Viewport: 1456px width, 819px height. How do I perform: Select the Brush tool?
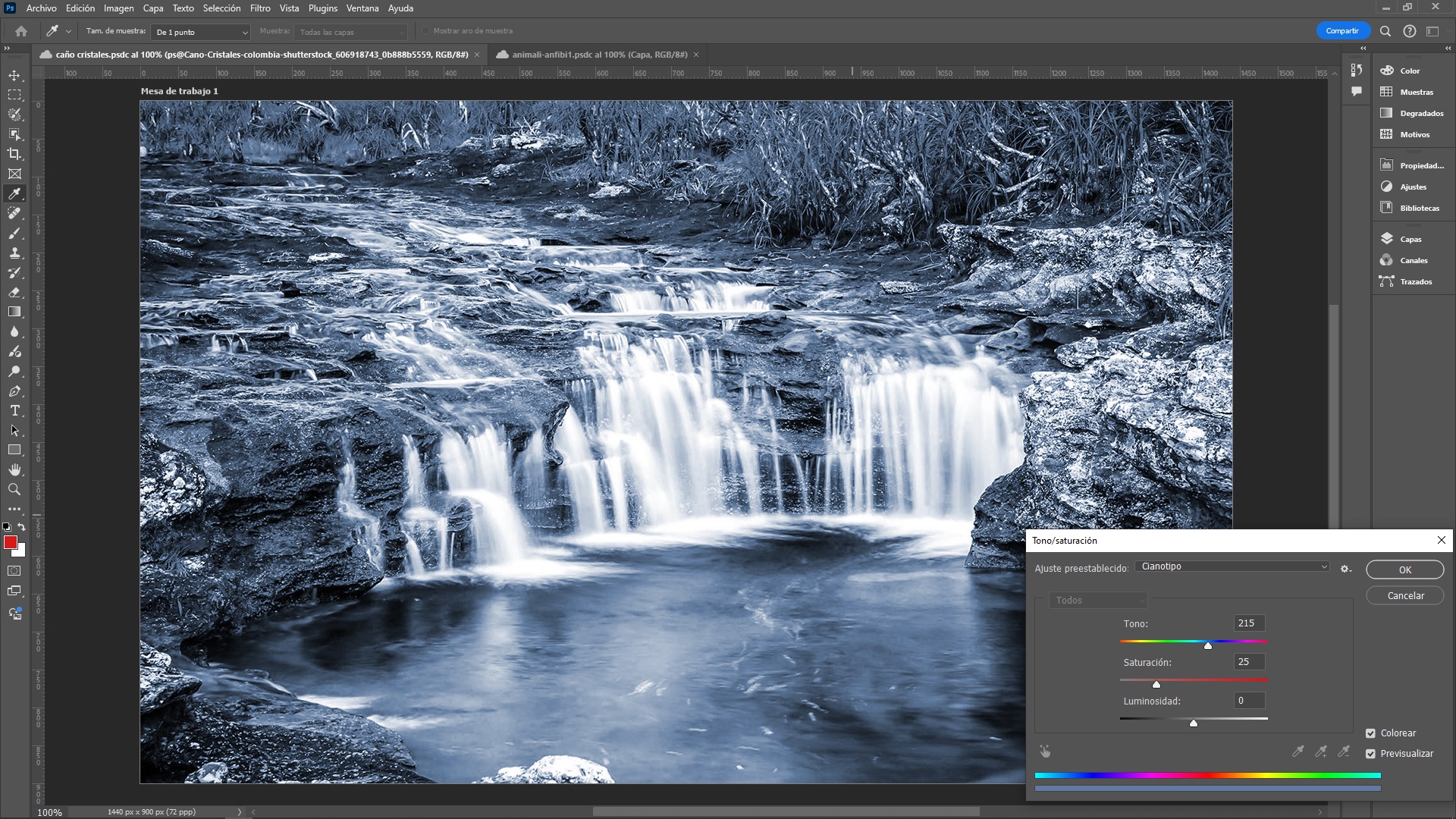pos(14,233)
